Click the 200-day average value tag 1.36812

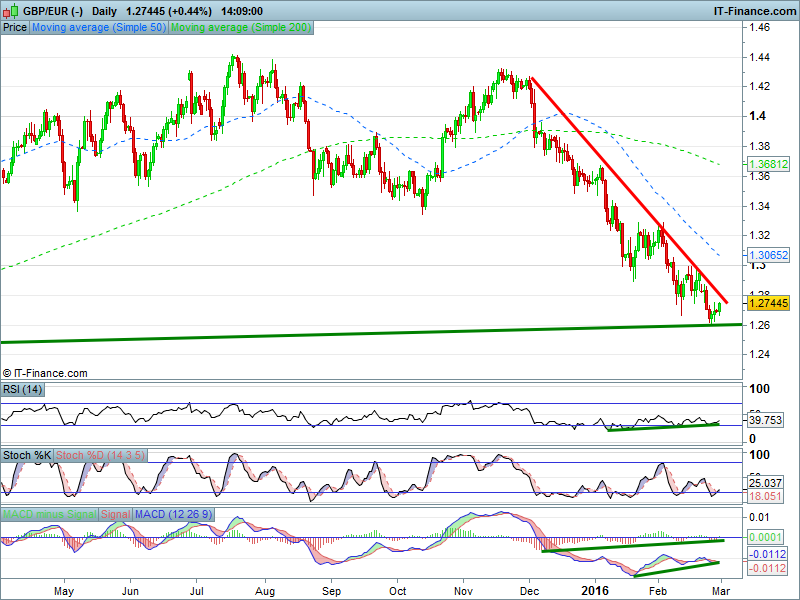(x=768, y=163)
